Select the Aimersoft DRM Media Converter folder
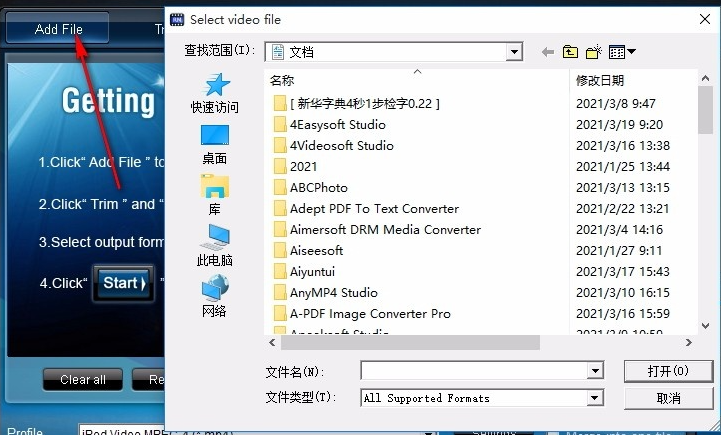Viewport: 721px width, 435px height. tap(377, 229)
